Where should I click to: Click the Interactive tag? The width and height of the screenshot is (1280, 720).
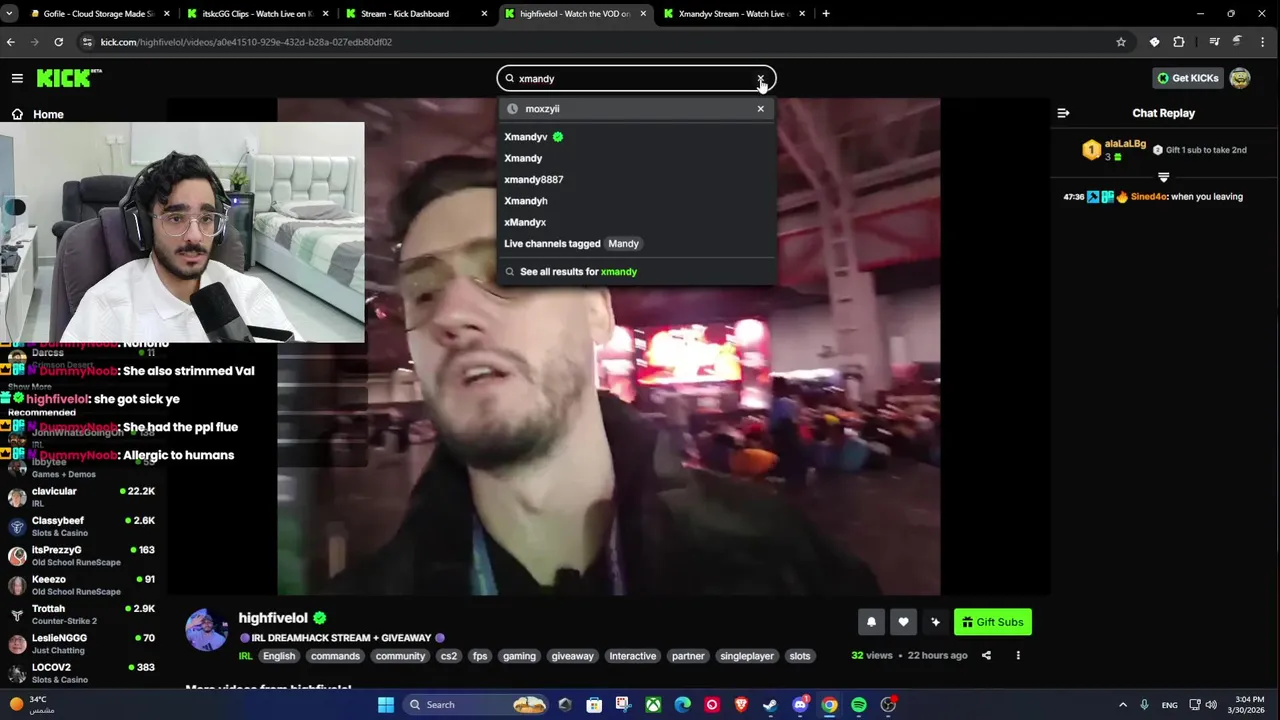(633, 656)
